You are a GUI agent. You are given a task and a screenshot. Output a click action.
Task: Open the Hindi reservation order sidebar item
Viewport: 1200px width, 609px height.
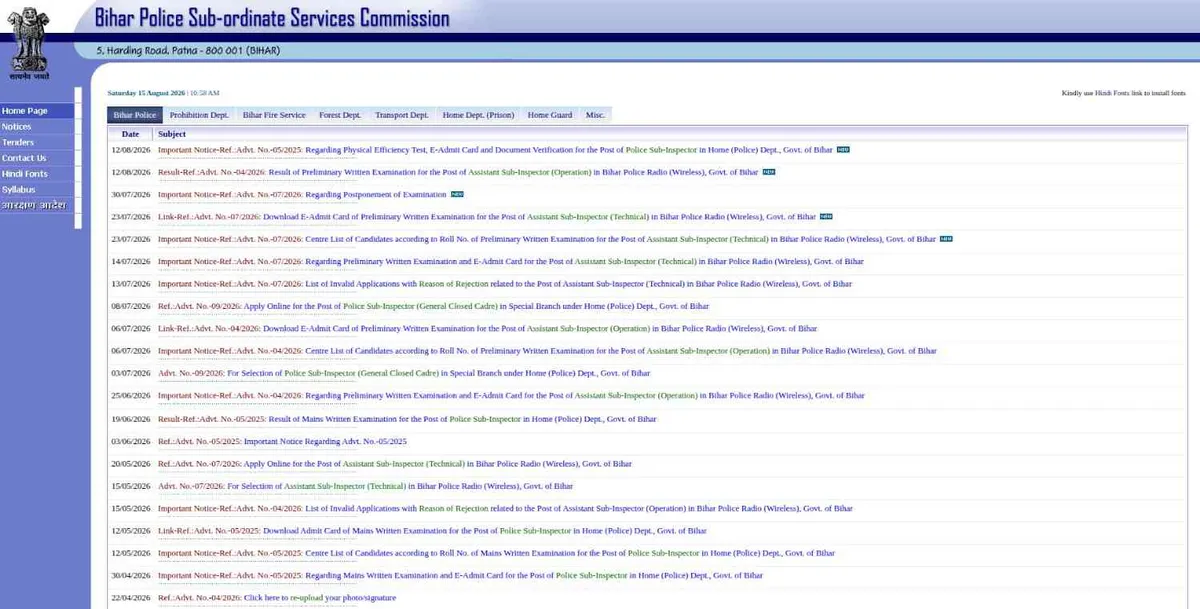[38, 205]
